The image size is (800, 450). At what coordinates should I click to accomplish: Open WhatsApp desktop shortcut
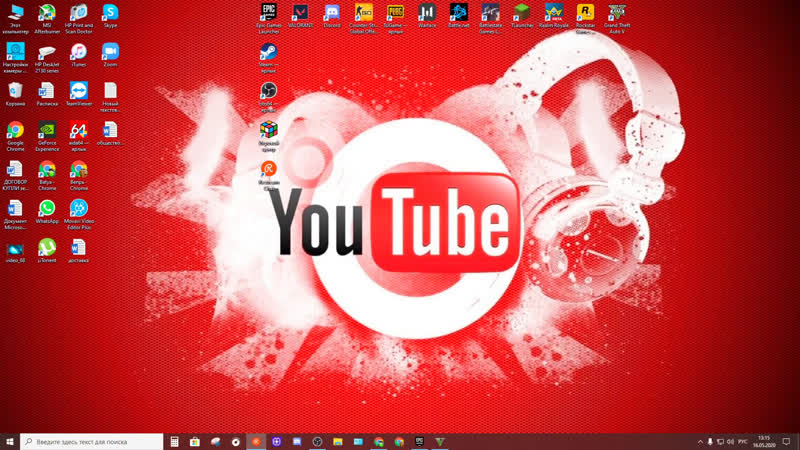[x=47, y=212]
